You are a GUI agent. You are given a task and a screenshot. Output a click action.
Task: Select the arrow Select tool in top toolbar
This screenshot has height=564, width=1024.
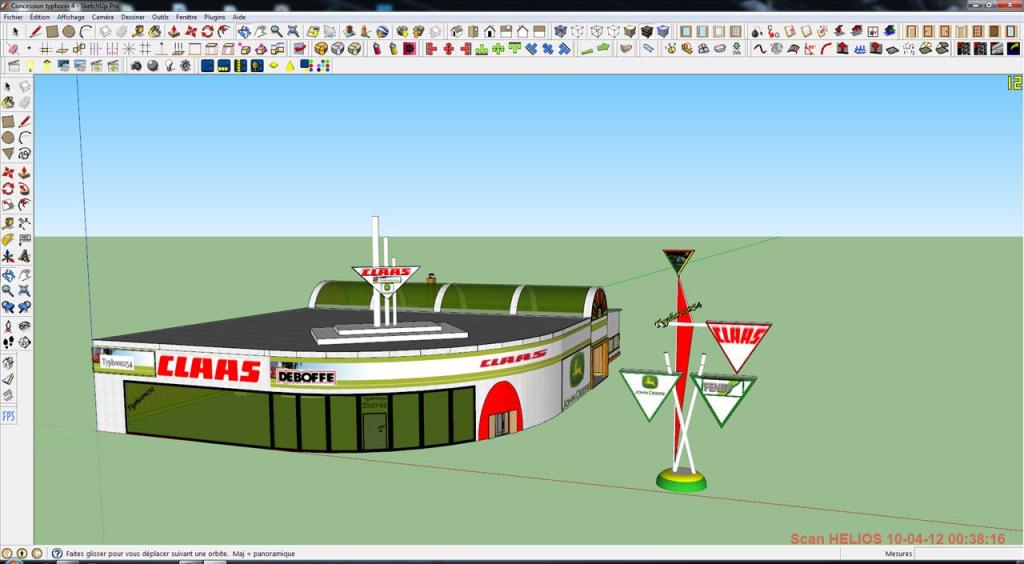click(16, 31)
